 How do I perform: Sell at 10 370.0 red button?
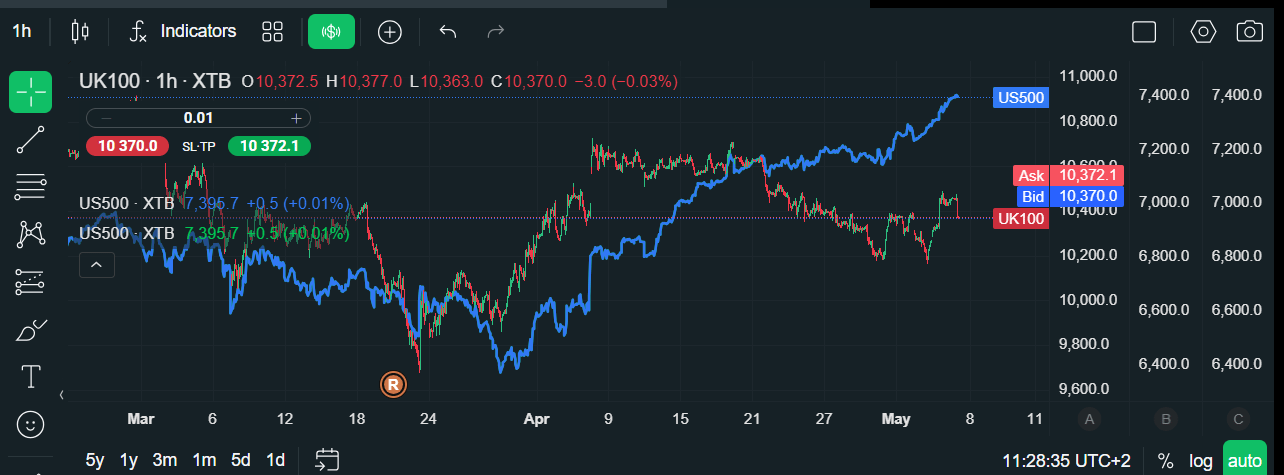[x=128, y=146]
